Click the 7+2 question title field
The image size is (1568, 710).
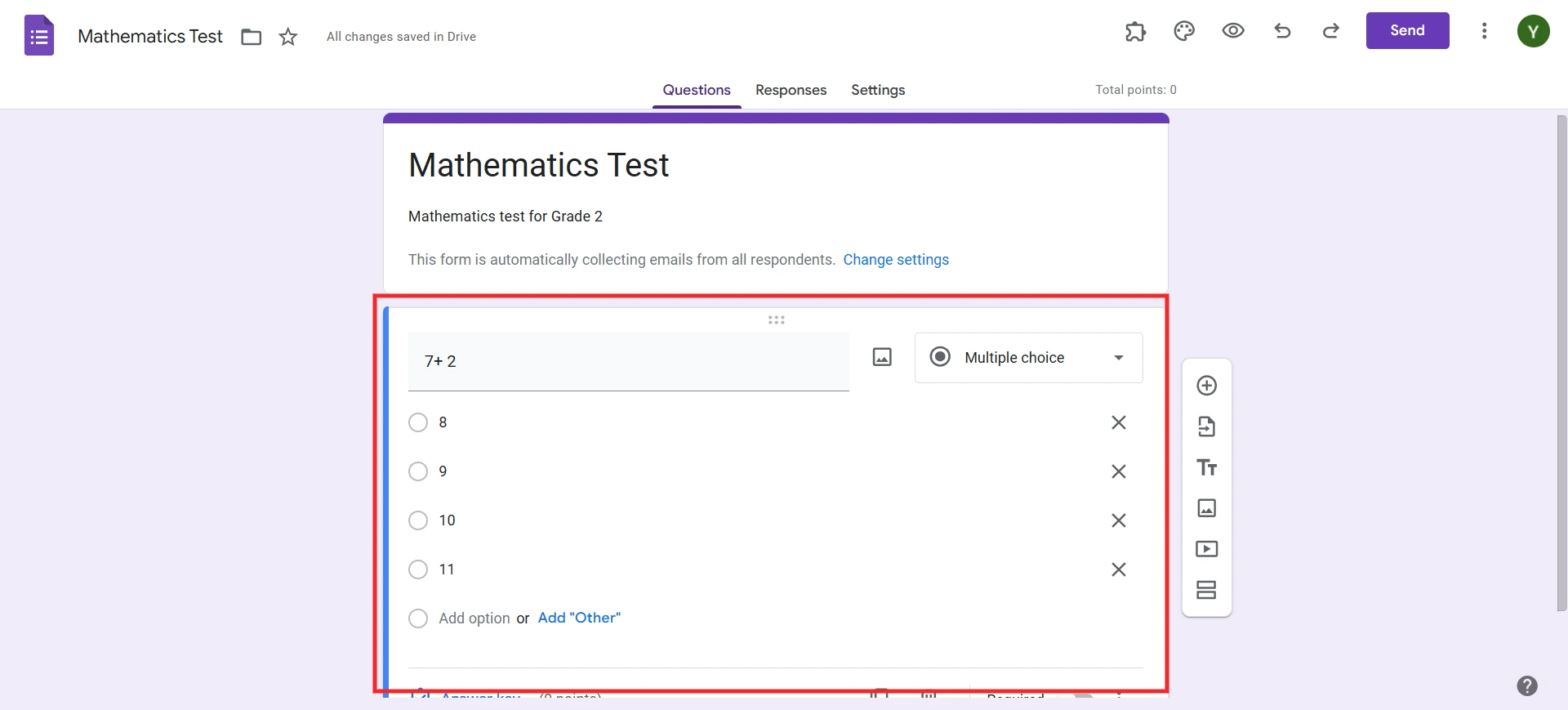627,362
